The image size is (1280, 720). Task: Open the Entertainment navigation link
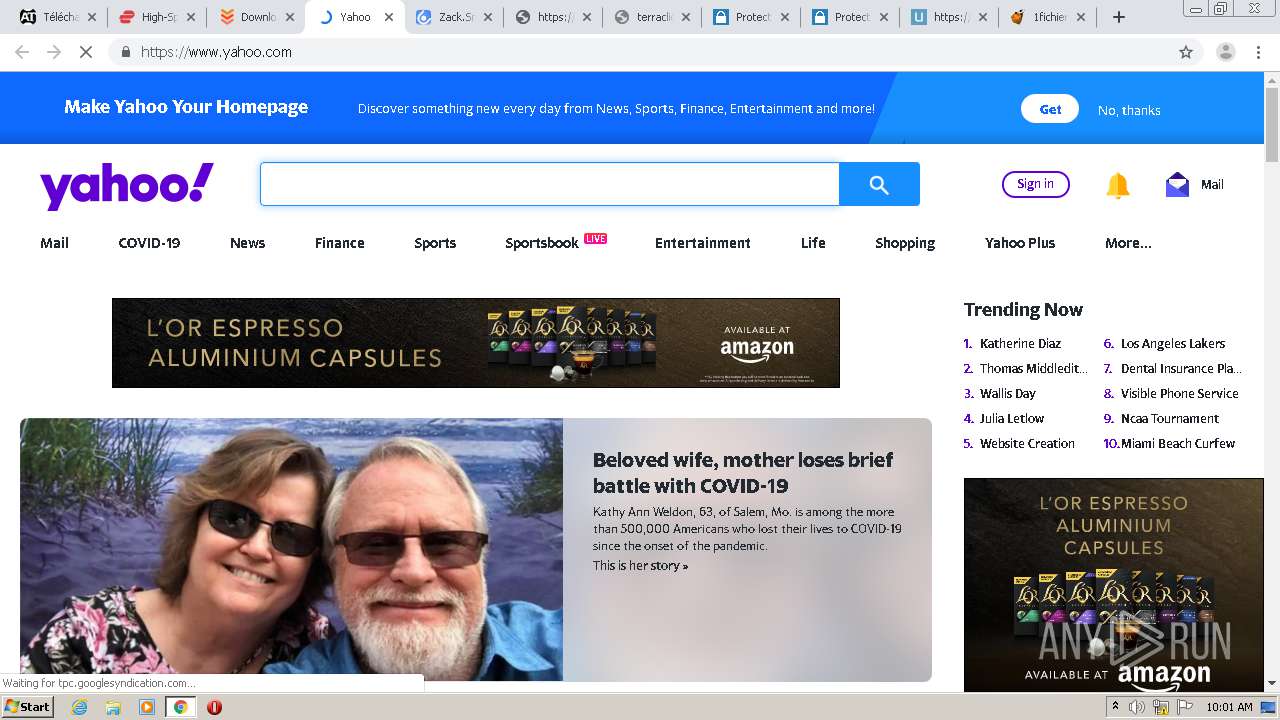pyautogui.click(x=702, y=243)
